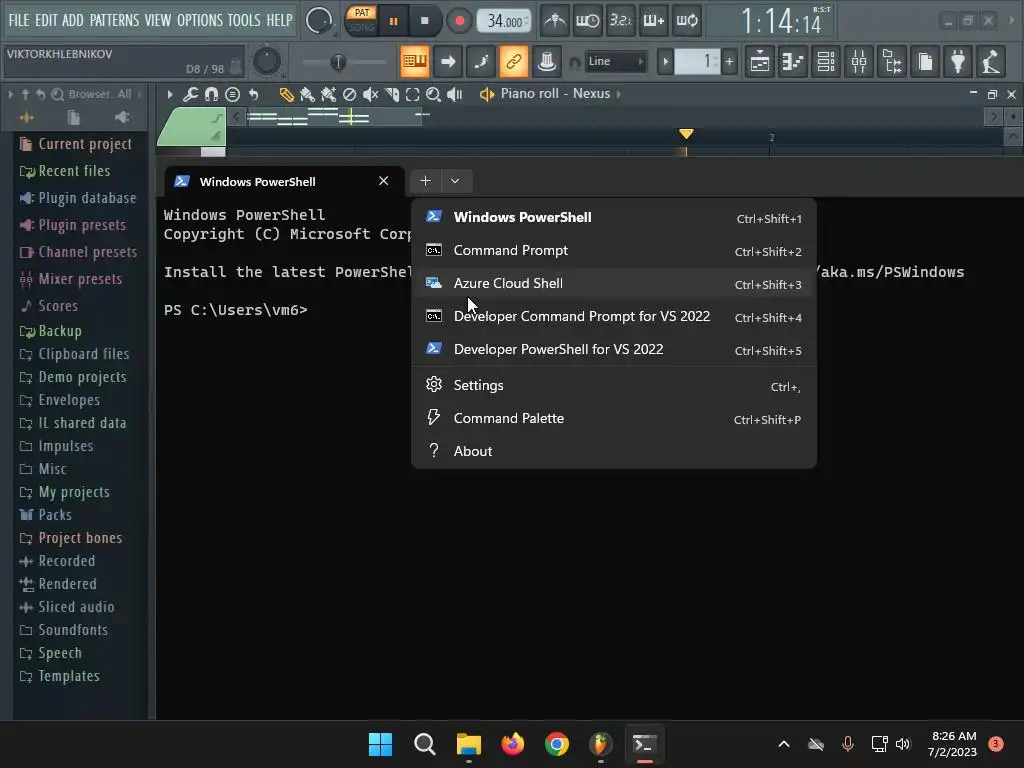Select Command Prompt from terminal menu
1024x768 pixels.
(614, 251)
